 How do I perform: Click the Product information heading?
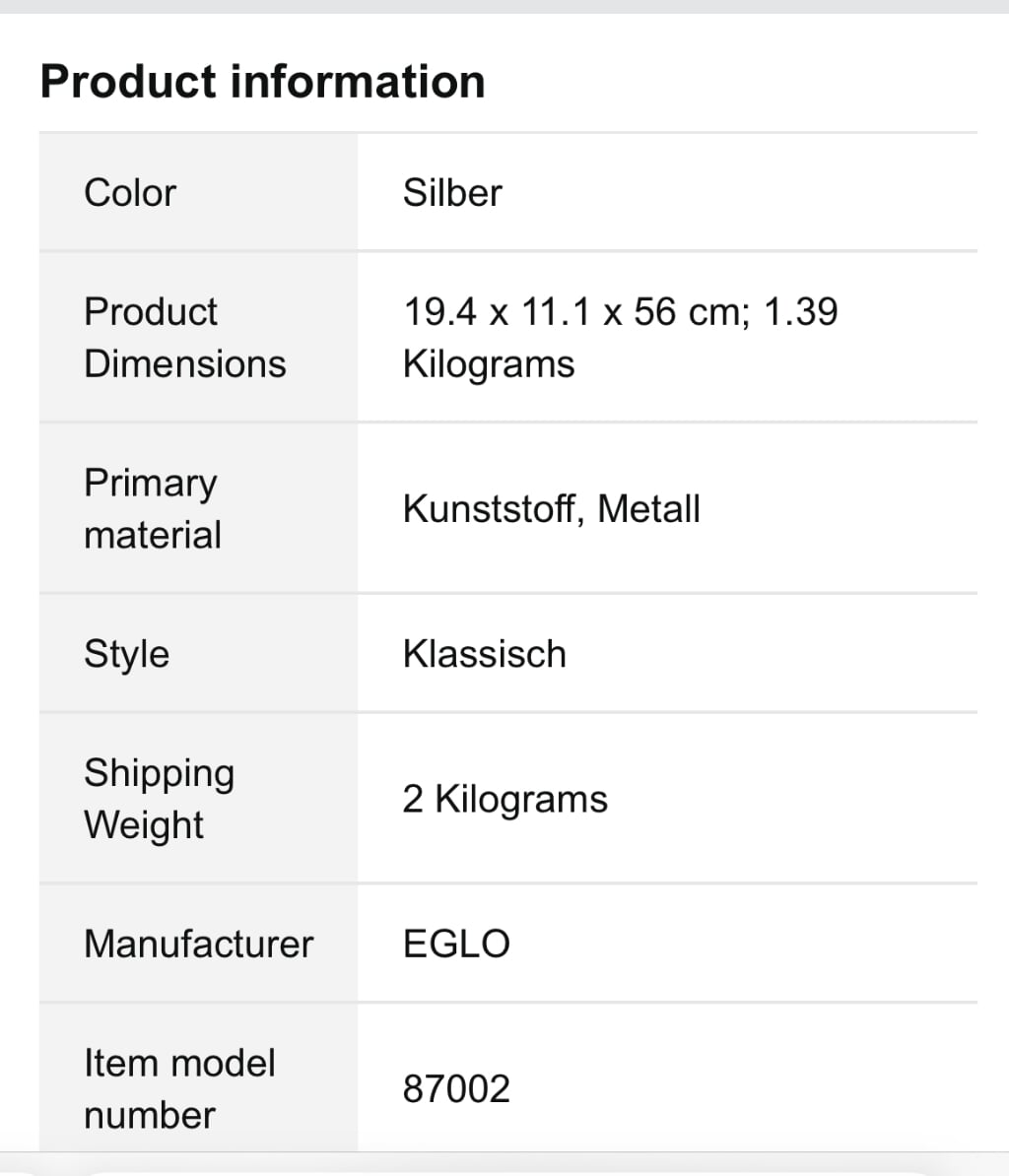[x=262, y=82]
